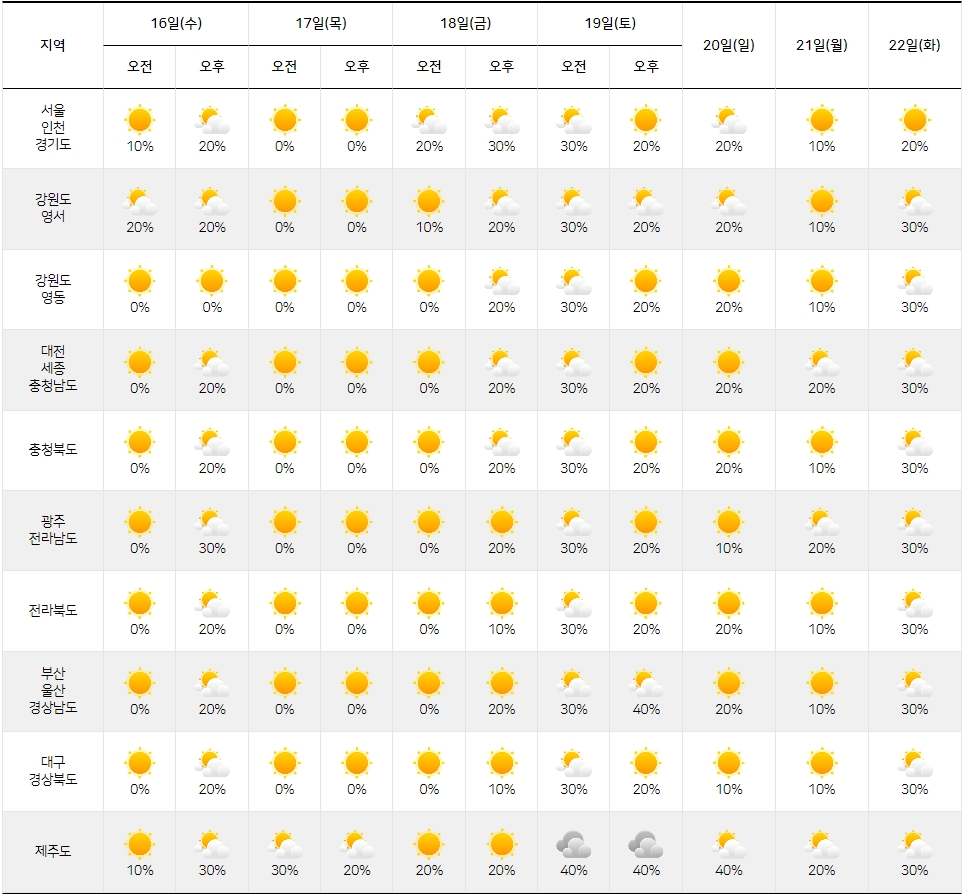Select the sunny icon for 서울 인천 경기도 19일 오후
964x896 pixels.
(646, 120)
